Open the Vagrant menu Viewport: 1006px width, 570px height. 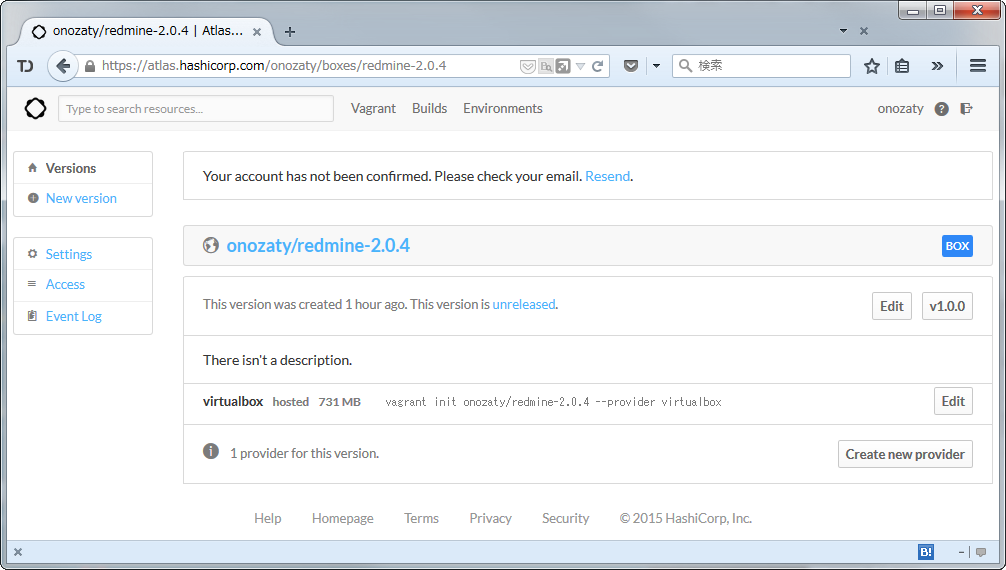(373, 108)
